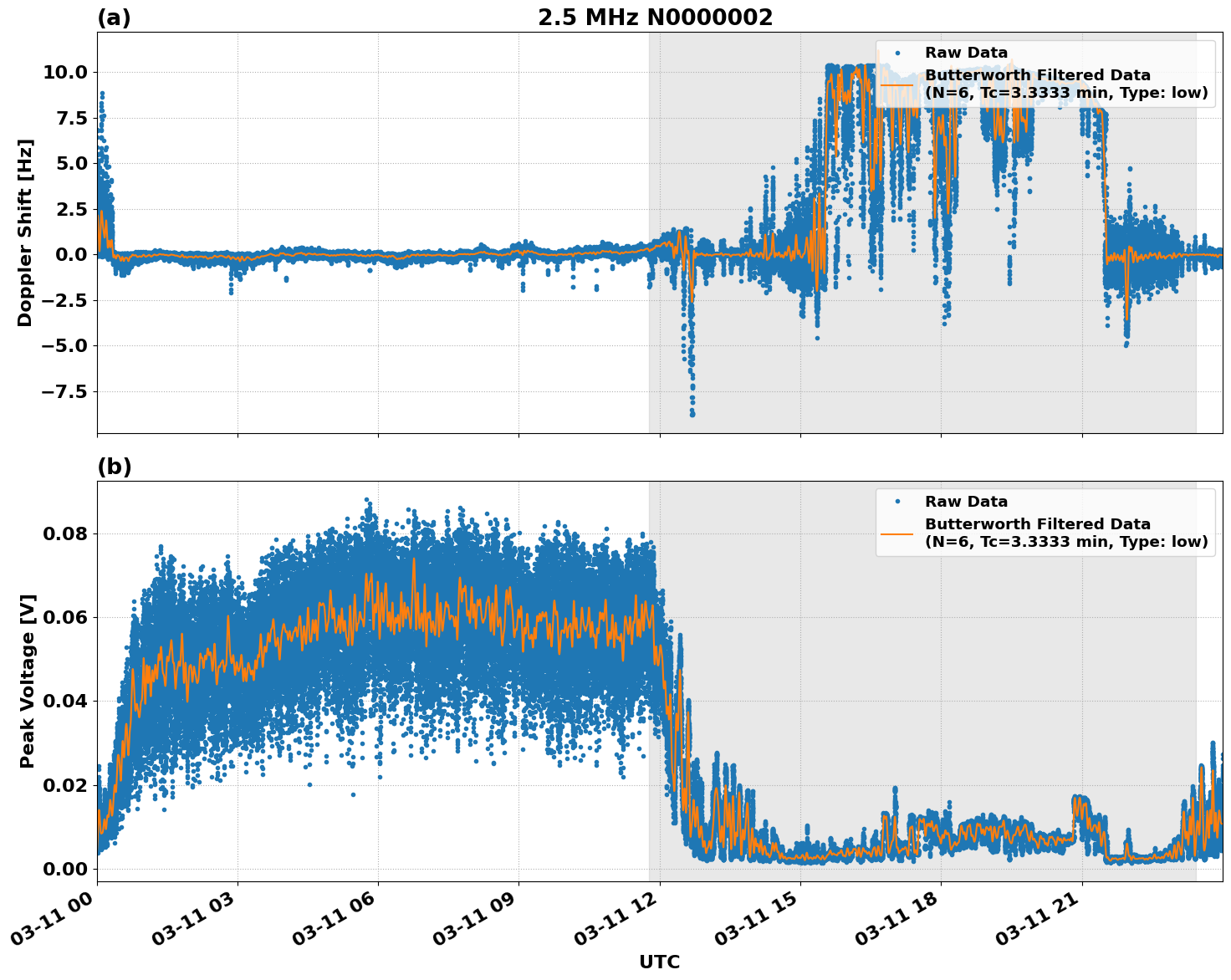The width and height of the screenshot is (1231, 980).
Task: Click the panel (b) label
Action: point(115,466)
